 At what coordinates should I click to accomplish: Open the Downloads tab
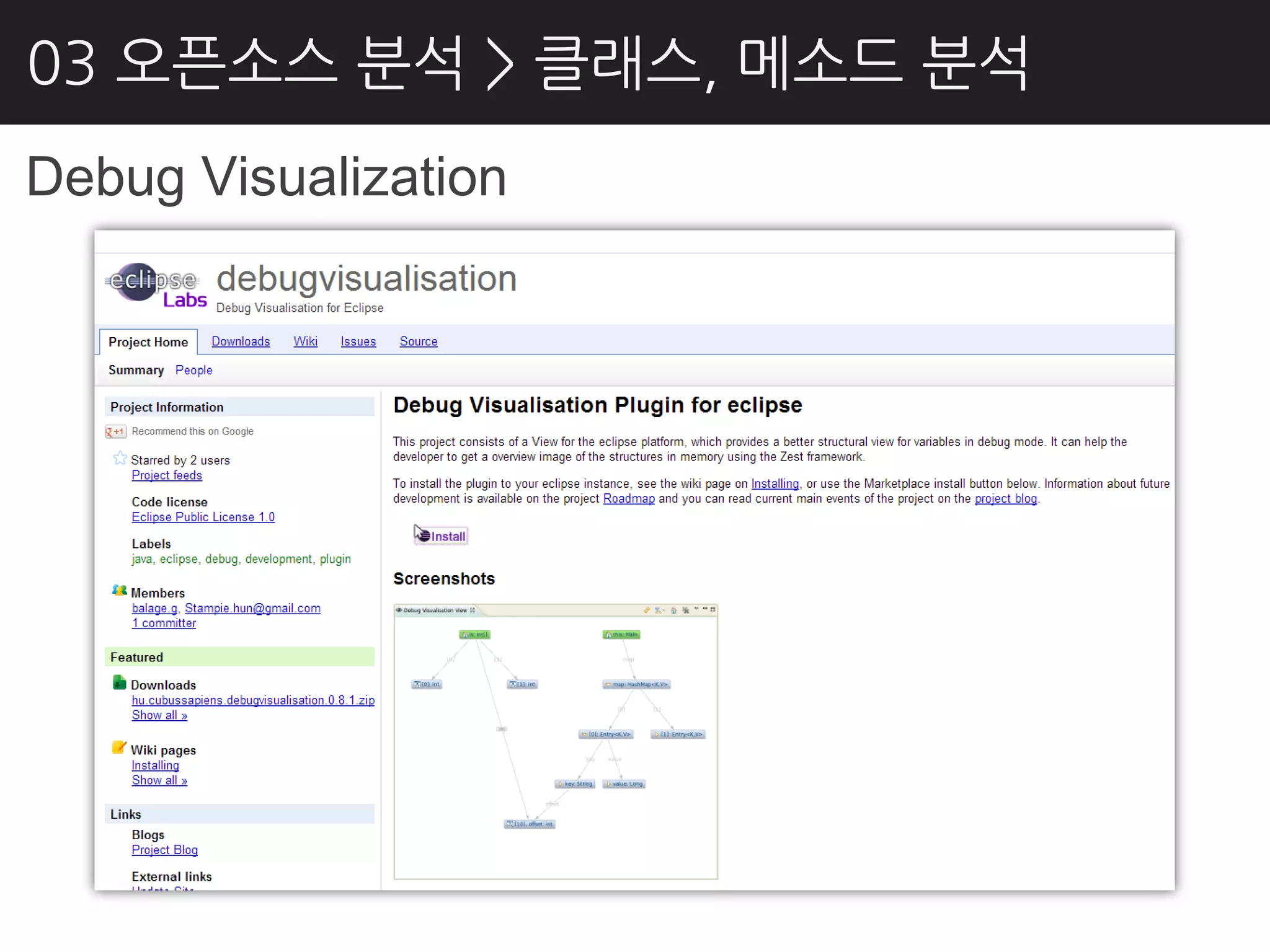241,342
